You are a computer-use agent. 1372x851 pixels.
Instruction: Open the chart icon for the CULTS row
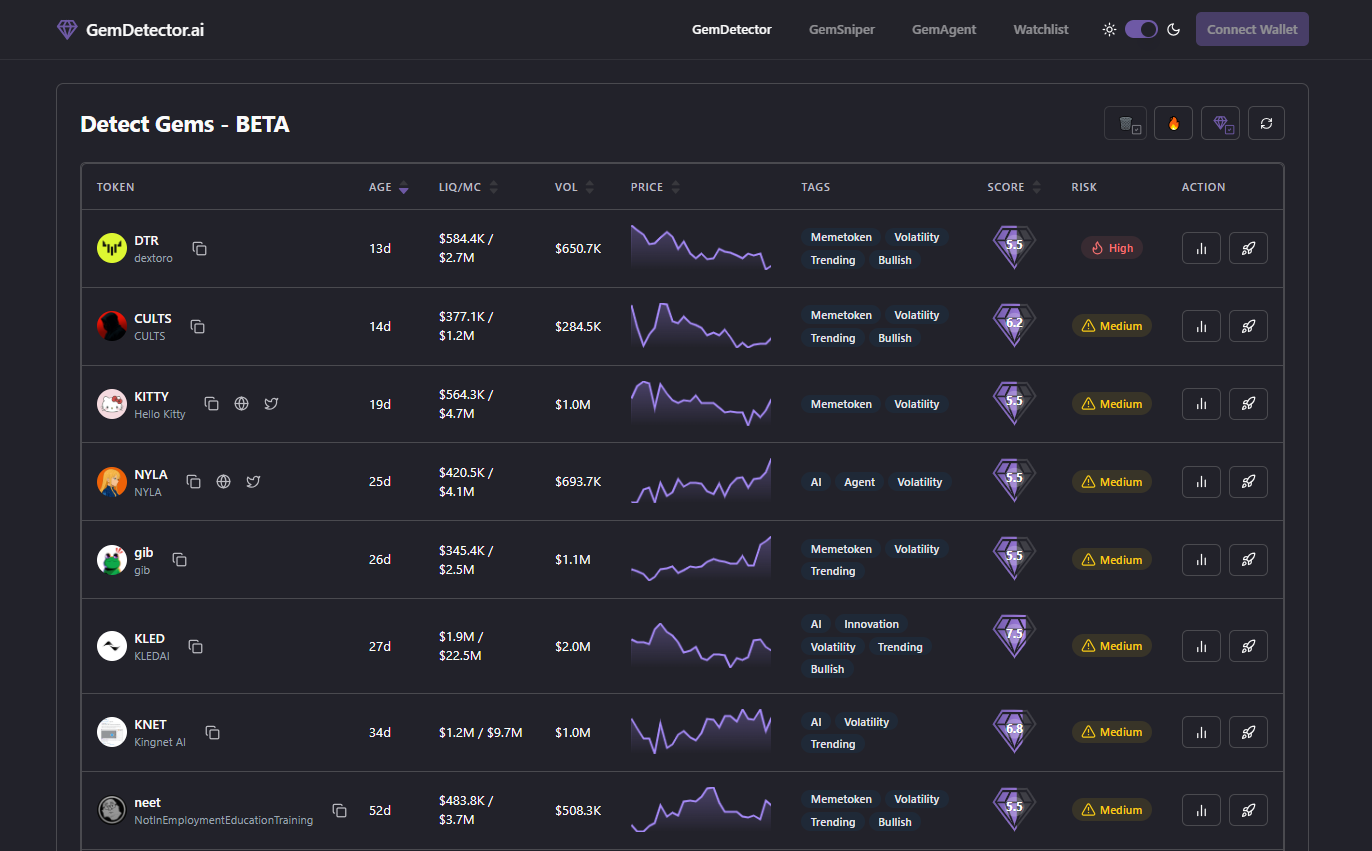click(1201, 326)
